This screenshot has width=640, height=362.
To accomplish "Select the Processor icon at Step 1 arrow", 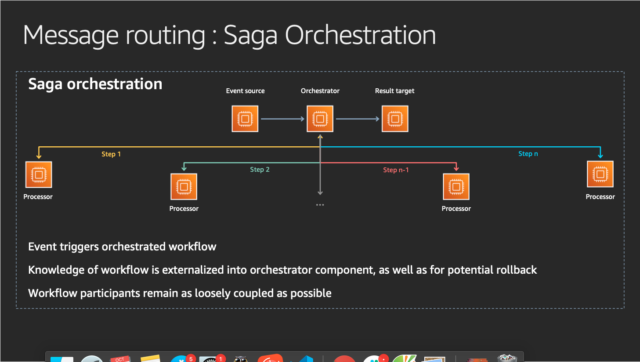I will 38,175.
